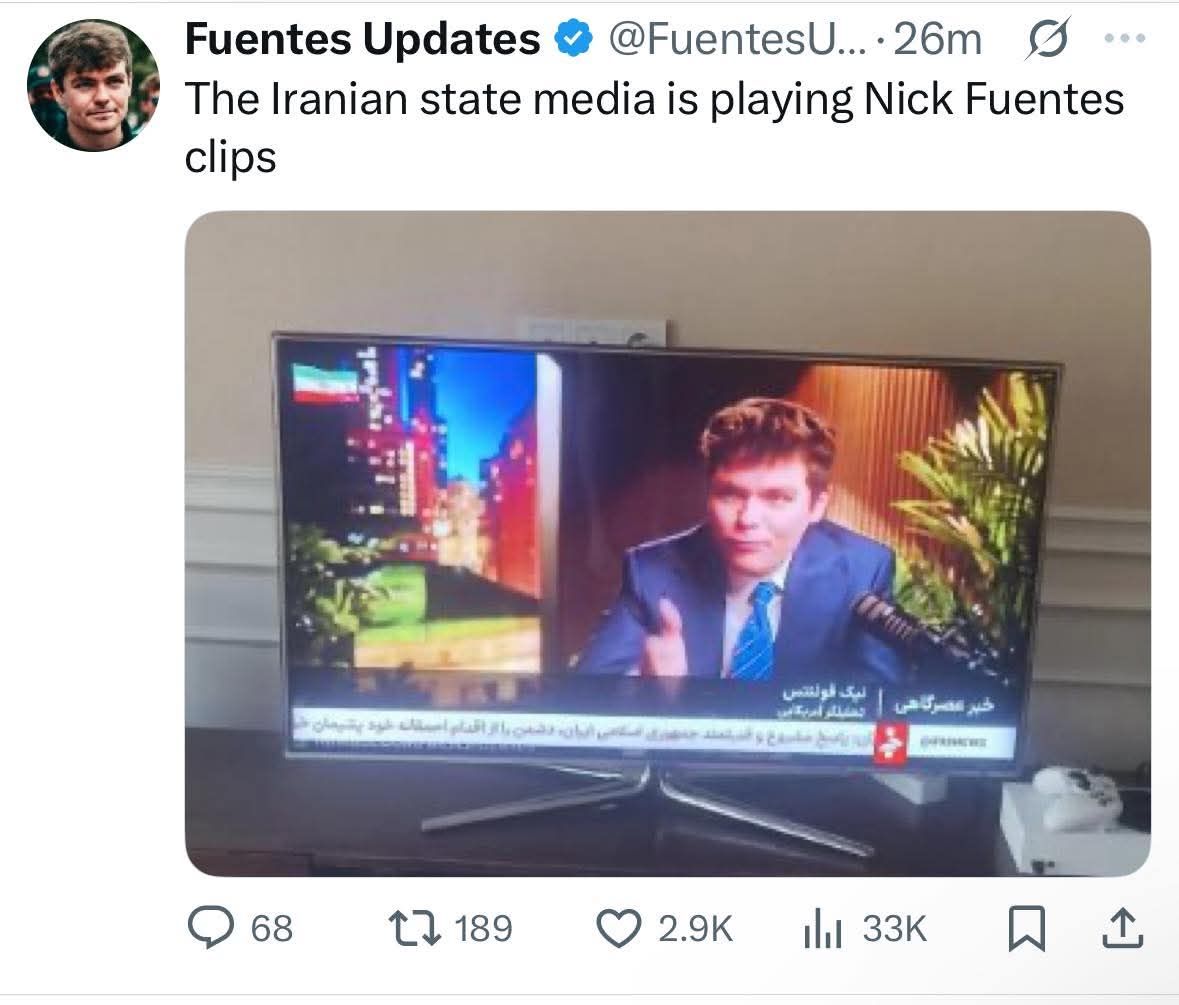Click the 68 replies count
The width and height of the screenshot is (1179, 1005).
(271, 929)
